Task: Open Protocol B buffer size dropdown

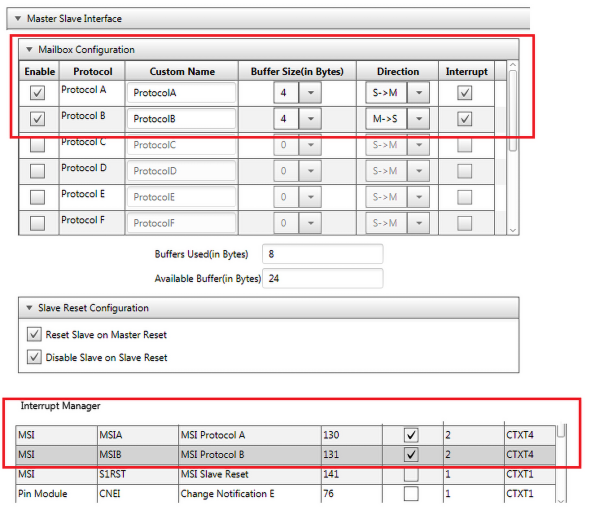Action: pyautogui.click(x=310, y=119)
